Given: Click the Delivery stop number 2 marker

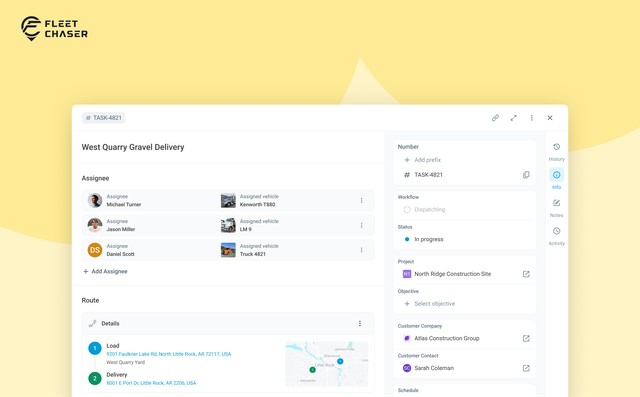Looking at the screenshot, I should pyautogui.click(x=95, y=378).
